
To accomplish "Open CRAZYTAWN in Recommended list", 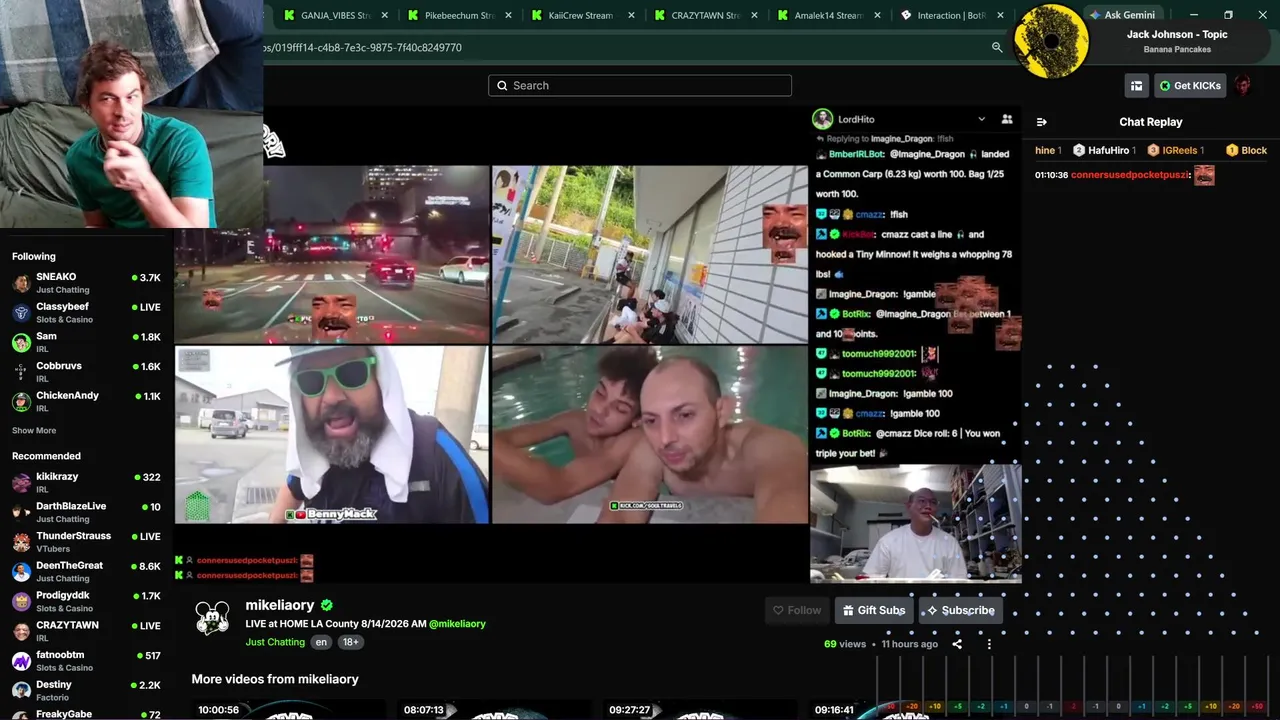I will pyautogui.click(x=87, y=631).
